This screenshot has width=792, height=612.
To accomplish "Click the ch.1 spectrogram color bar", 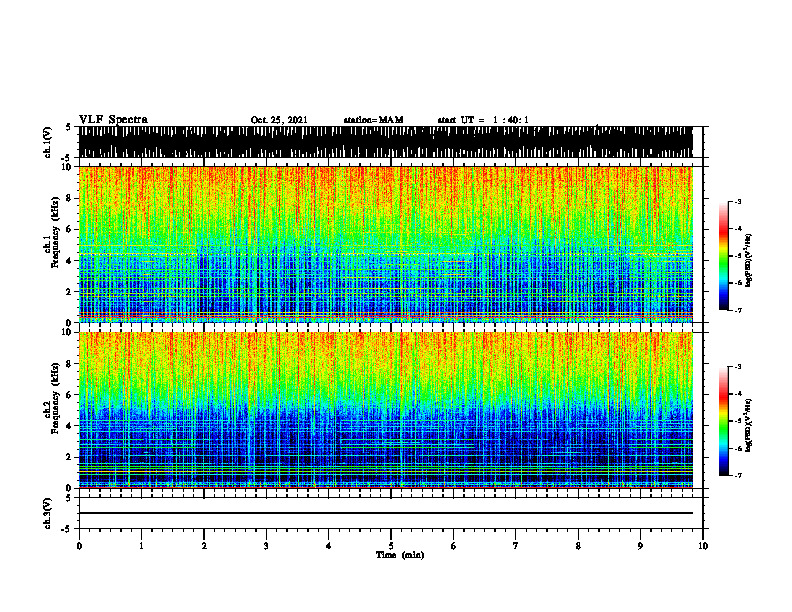I will 724,256.
